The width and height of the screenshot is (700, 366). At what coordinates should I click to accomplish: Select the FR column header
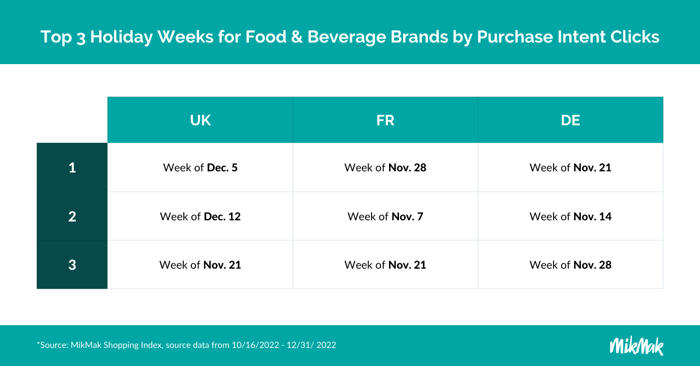[385, 120]
